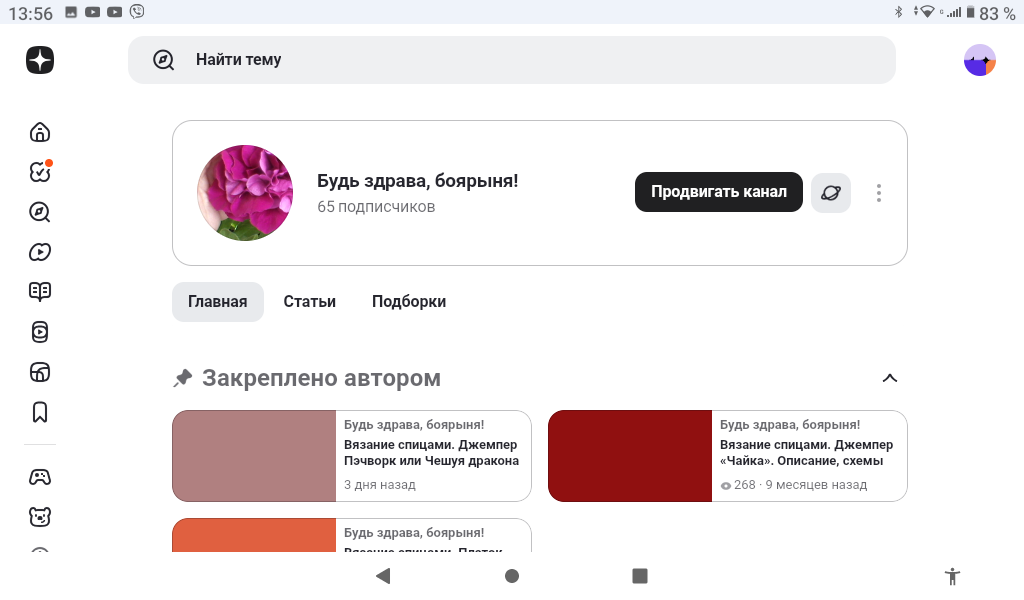The height and width of the screenshot is (600, 1024).
Task: Click the Продвигать канал button
Action: pos(718,192)
